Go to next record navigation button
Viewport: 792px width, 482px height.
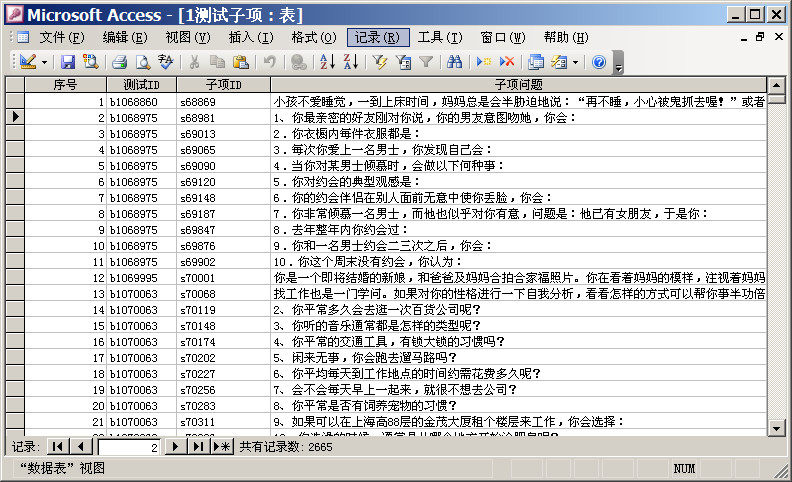(175, 447)
